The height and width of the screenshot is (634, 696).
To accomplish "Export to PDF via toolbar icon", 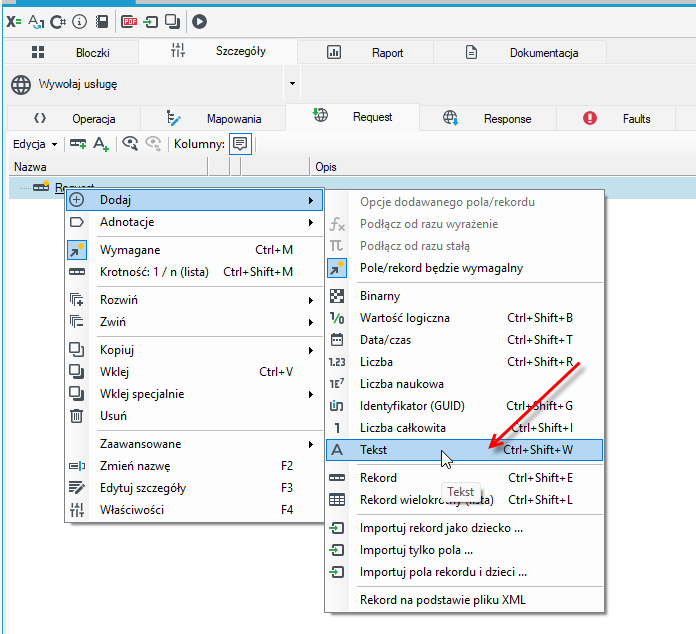I will tap(129, 21).
